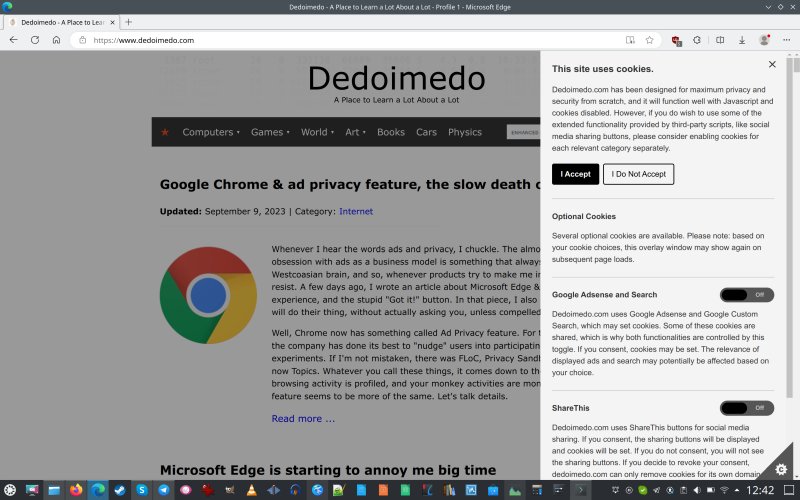Click the Chrome logo article image
800x500 pixels.
click(x=208, y=295)
